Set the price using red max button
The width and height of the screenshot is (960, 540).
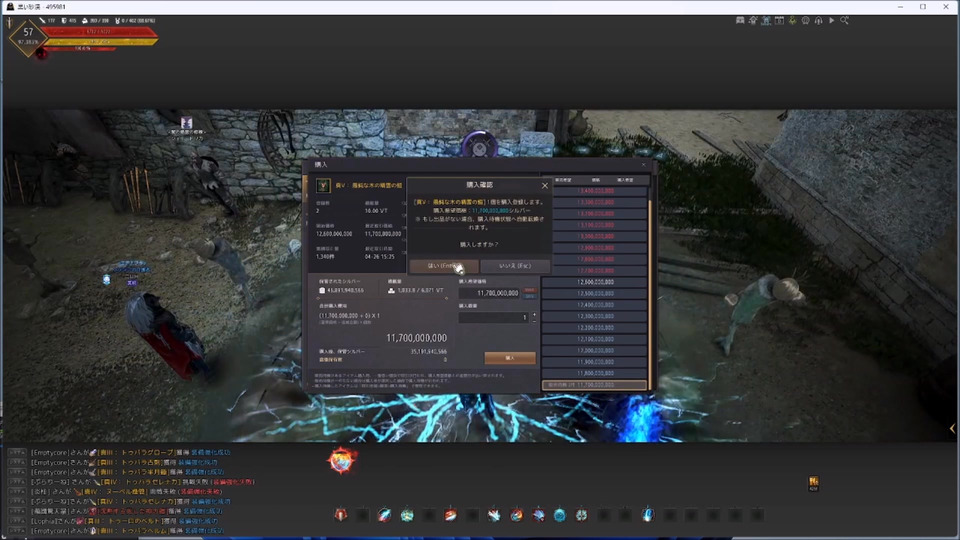click(530, 290)
